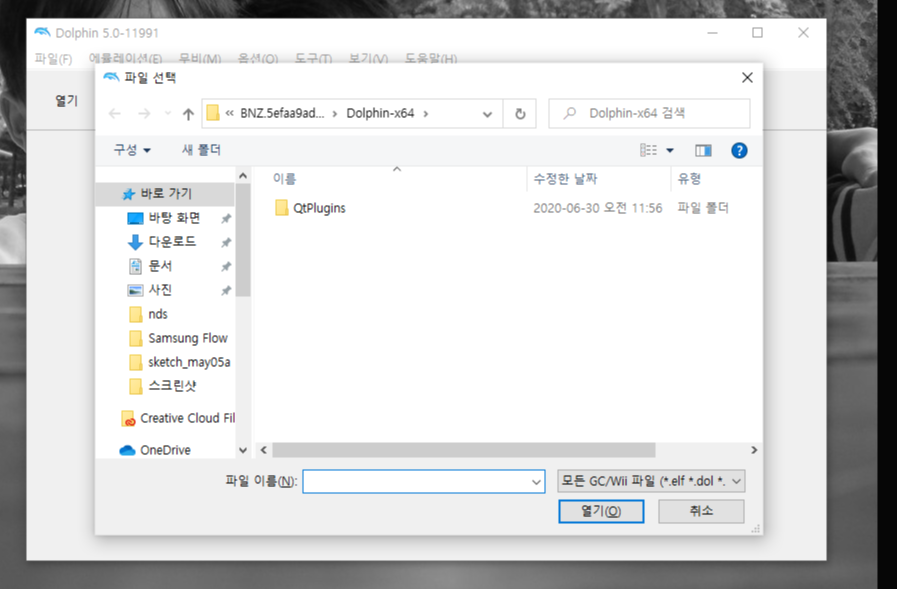897x589 pixels.
Task: Toggle the preview pane icon
Action: (x=703, y=150)
